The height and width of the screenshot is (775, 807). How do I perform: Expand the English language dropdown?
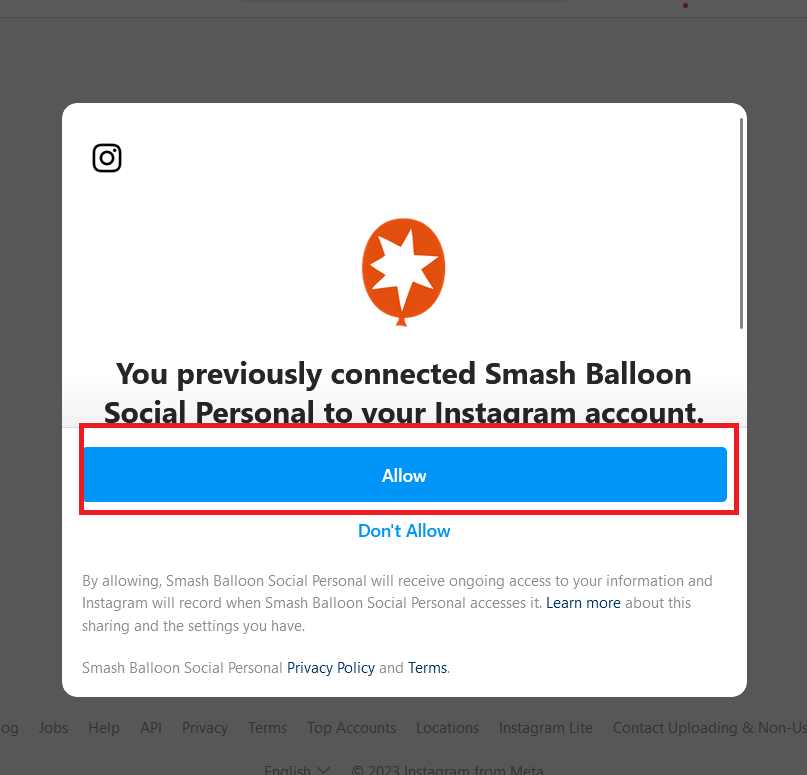[x=297, y=769]
